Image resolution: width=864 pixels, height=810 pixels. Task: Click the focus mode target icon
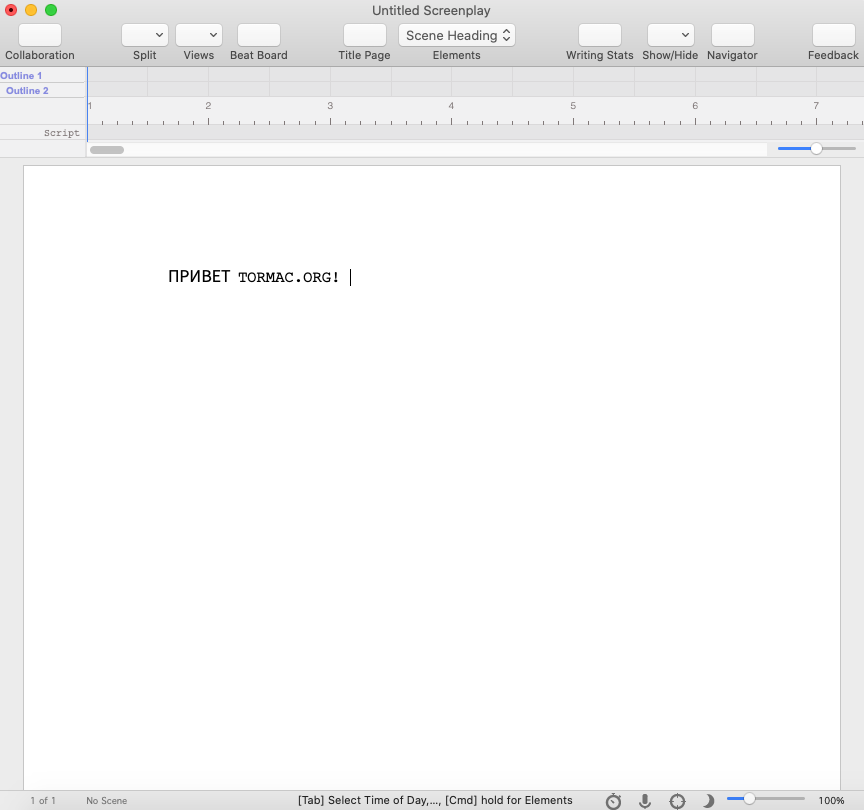click(x=677, y=801)
